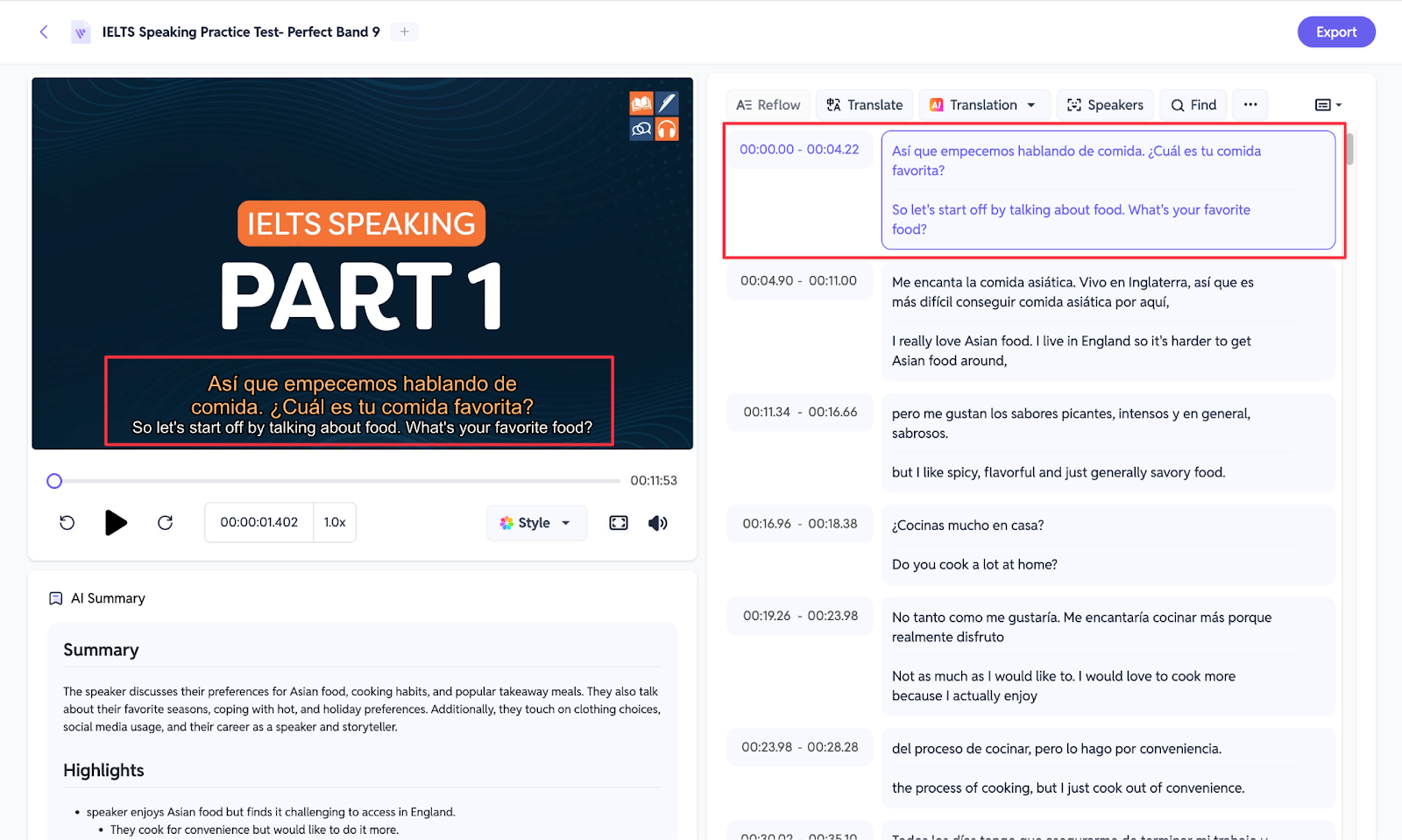Click the 'AI Summary' heading
This screenshot has width=1402, height=840.
[x=108, y=598]
